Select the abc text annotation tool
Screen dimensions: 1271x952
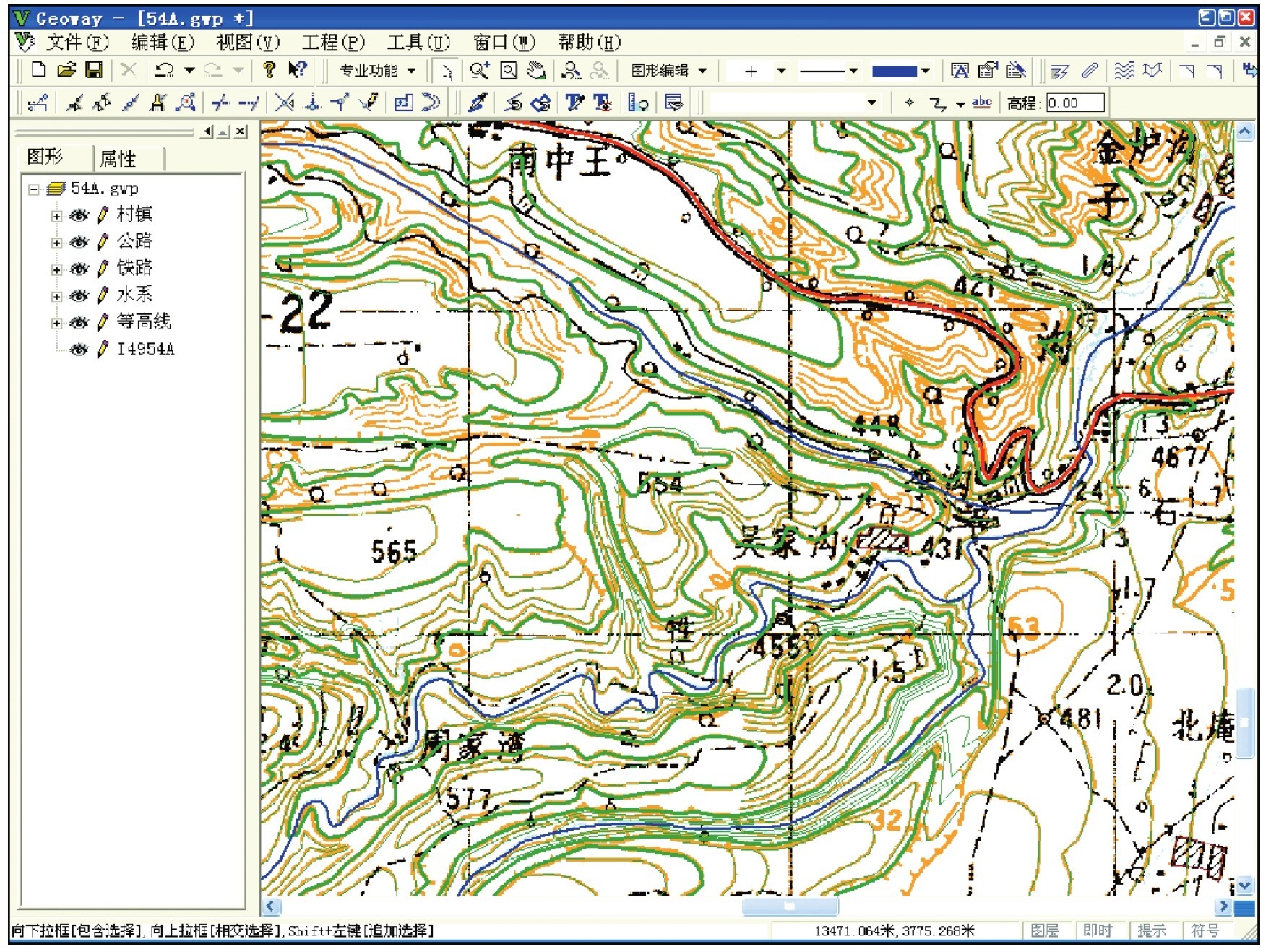[981, 103]
